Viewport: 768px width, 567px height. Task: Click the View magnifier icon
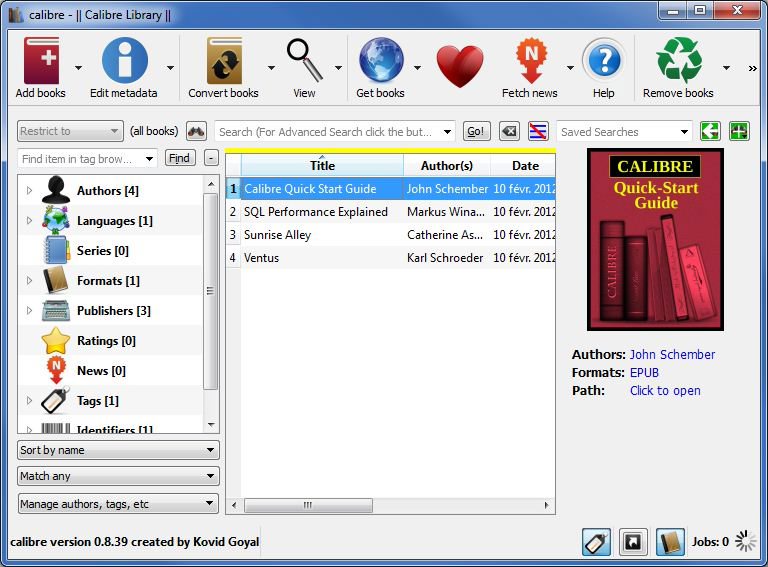click(x=304, y=61)
